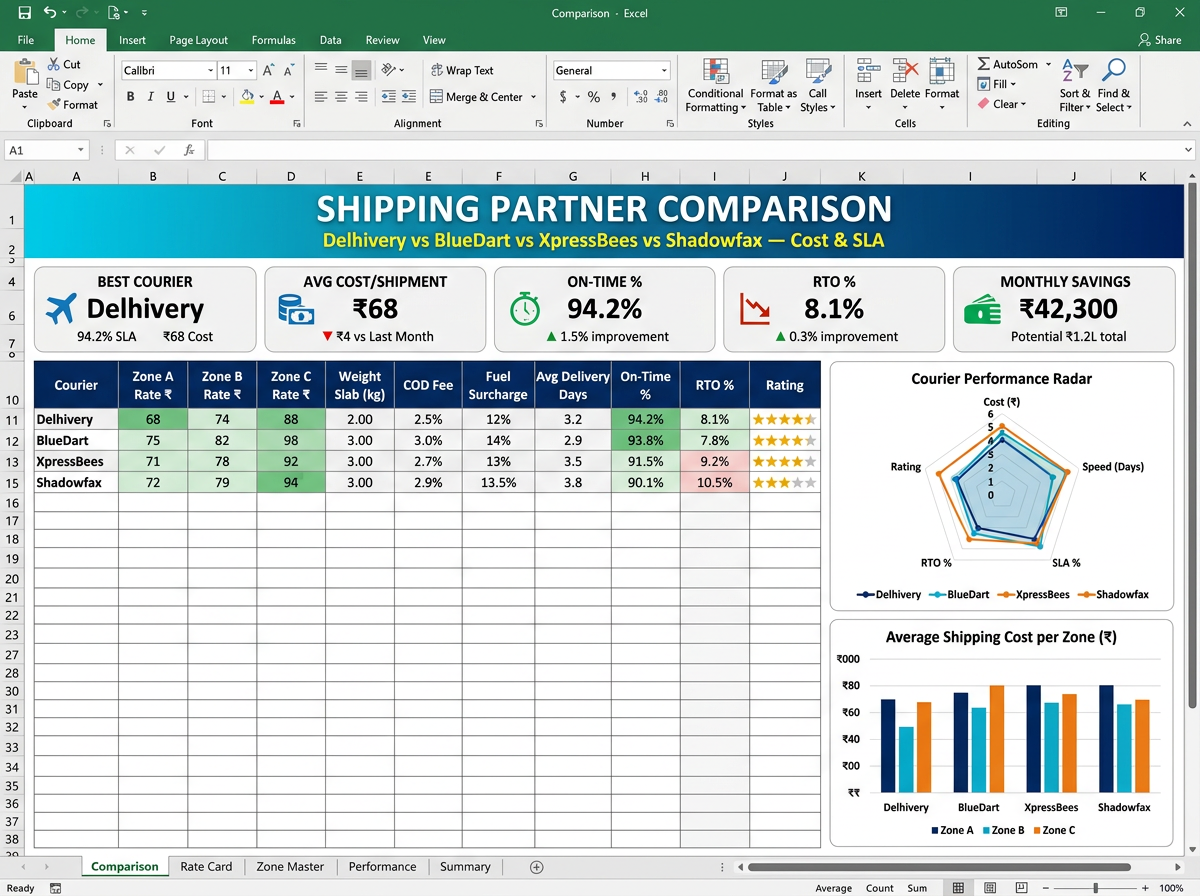
Task: Click the AutoSum sigma button
Action: (x=1008, y=64)
